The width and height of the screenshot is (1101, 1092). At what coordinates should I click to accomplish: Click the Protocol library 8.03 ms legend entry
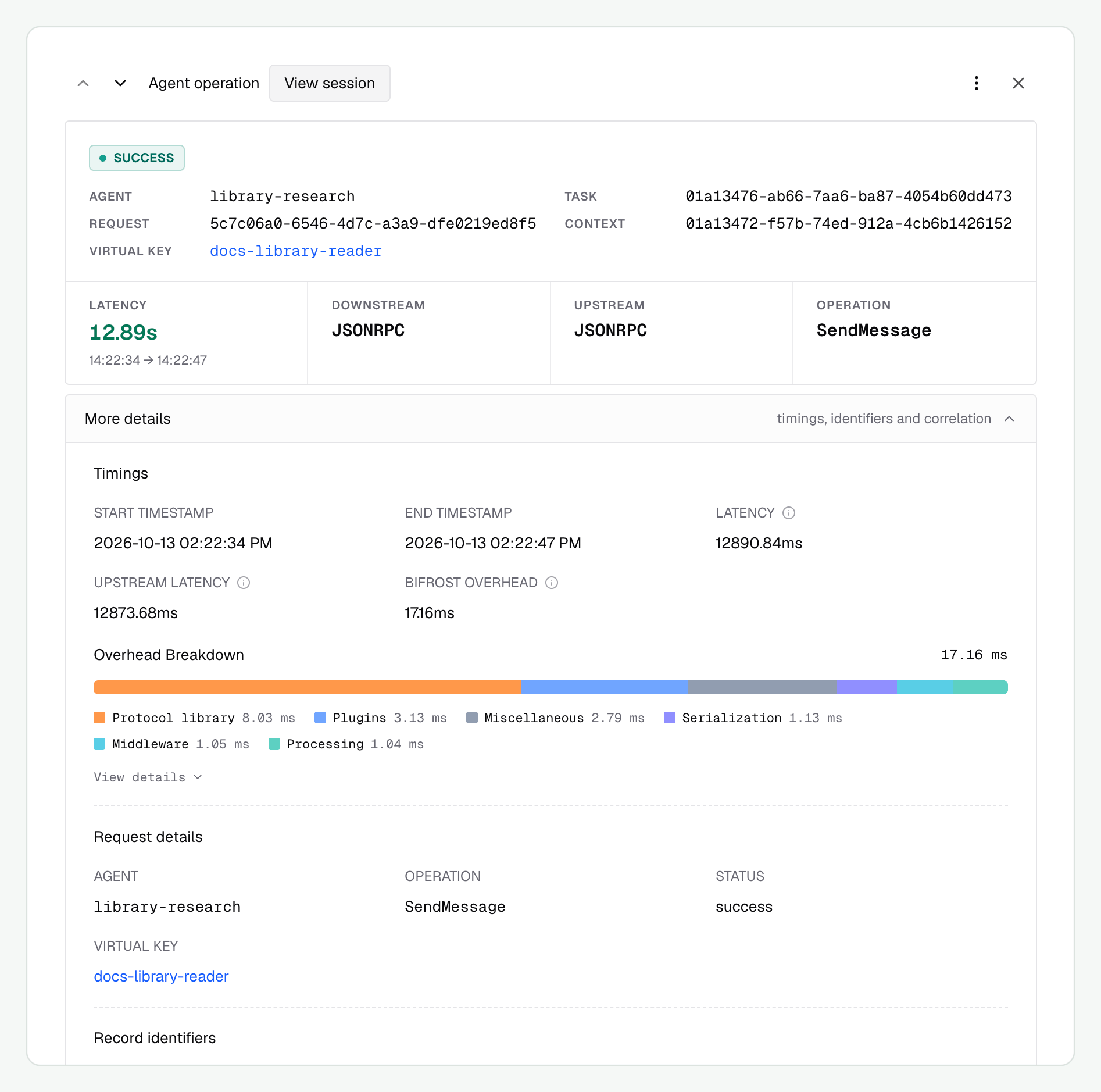tap(195, 718)
